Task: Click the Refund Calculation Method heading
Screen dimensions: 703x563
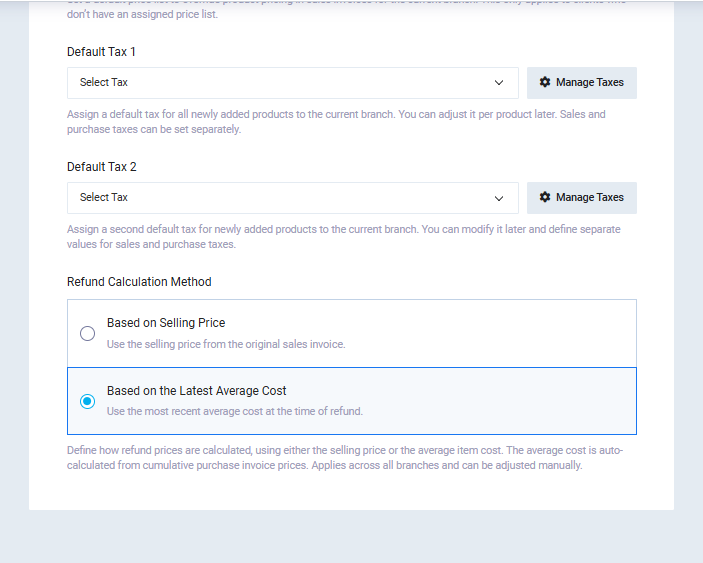Action: [x=139, y=282]
